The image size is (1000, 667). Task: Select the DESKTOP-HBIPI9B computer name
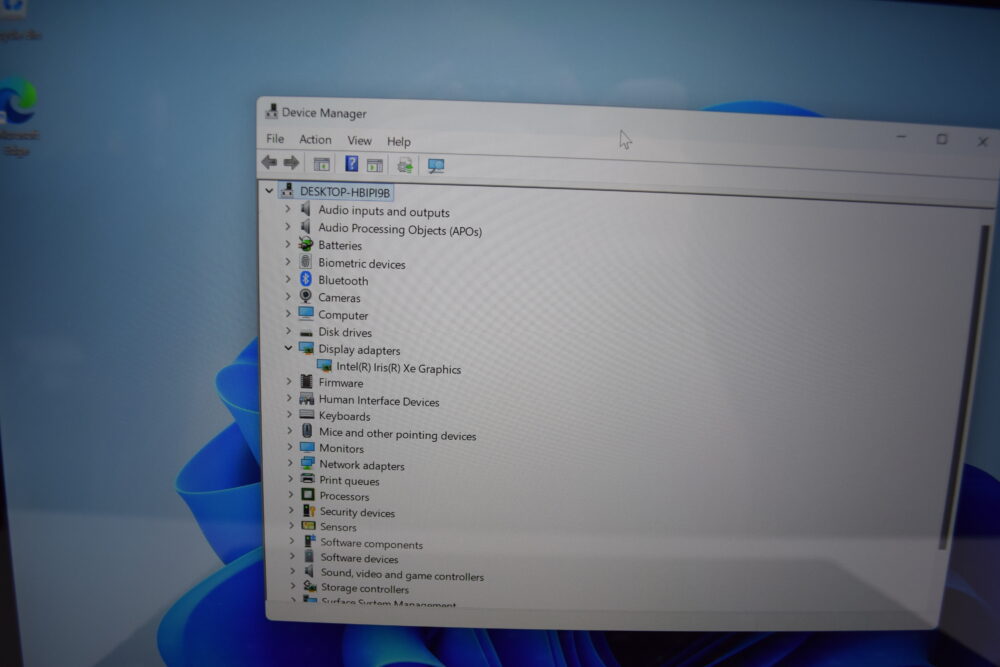[345, 192]
